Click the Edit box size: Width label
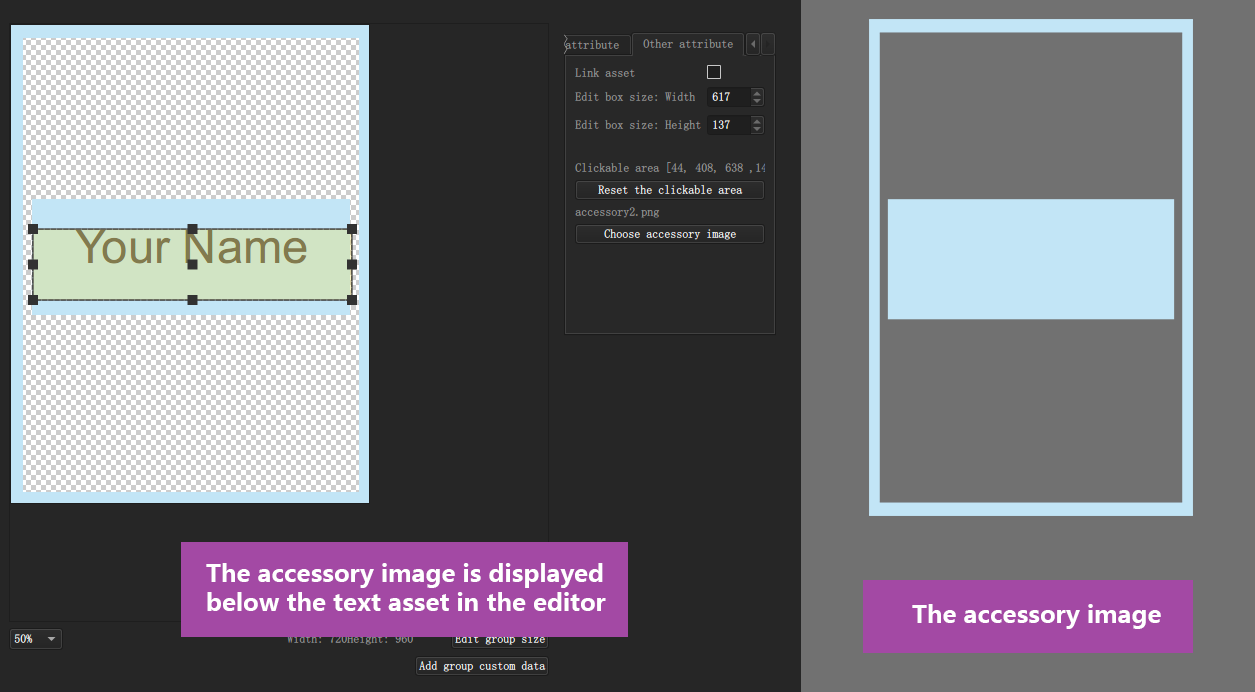Viewport: 1255px width, 692px height. 635,97
